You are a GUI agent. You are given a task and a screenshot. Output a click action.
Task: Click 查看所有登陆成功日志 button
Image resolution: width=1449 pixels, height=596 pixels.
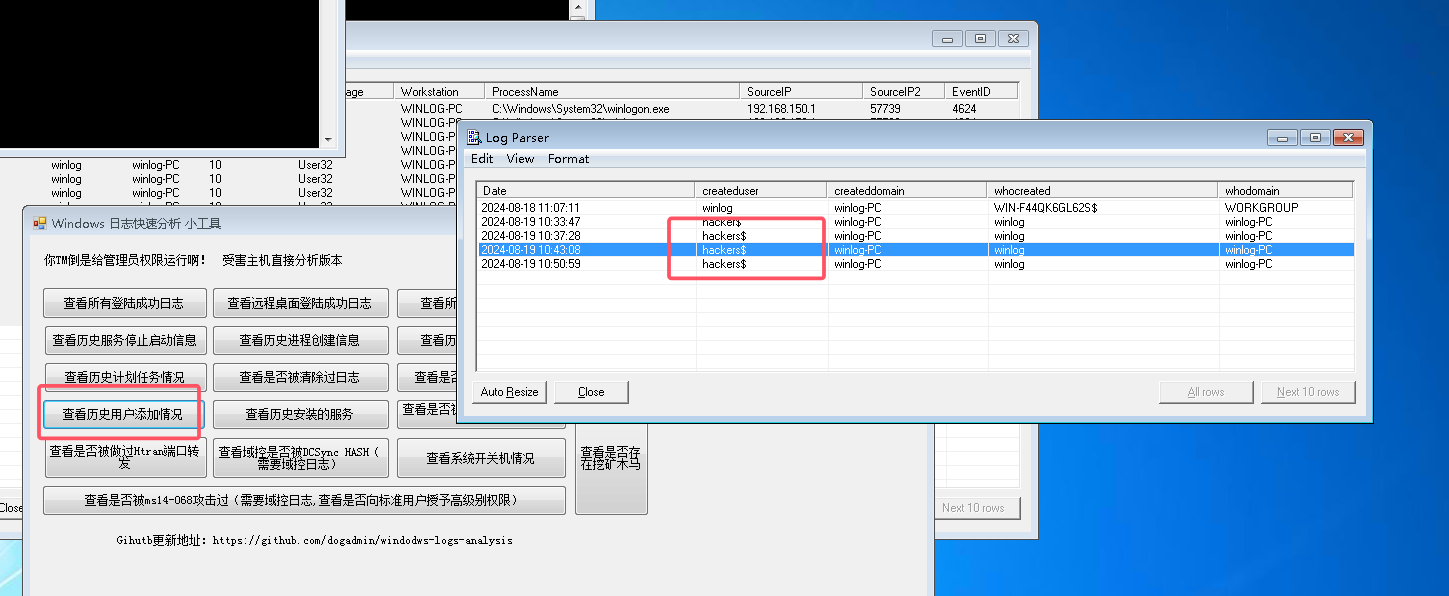(x=125, y=303)
